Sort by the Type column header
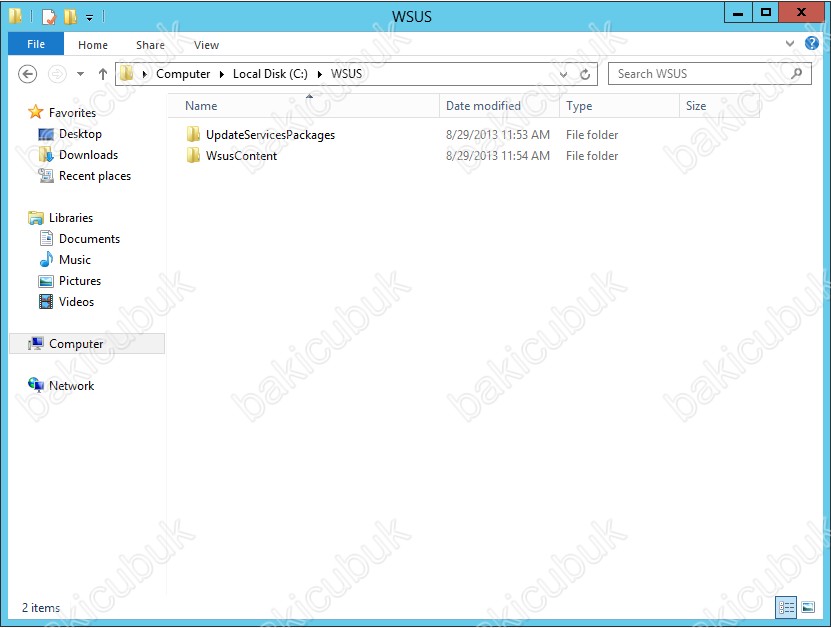Viewport: 831px width, 628px height. (x=619, y=105)
